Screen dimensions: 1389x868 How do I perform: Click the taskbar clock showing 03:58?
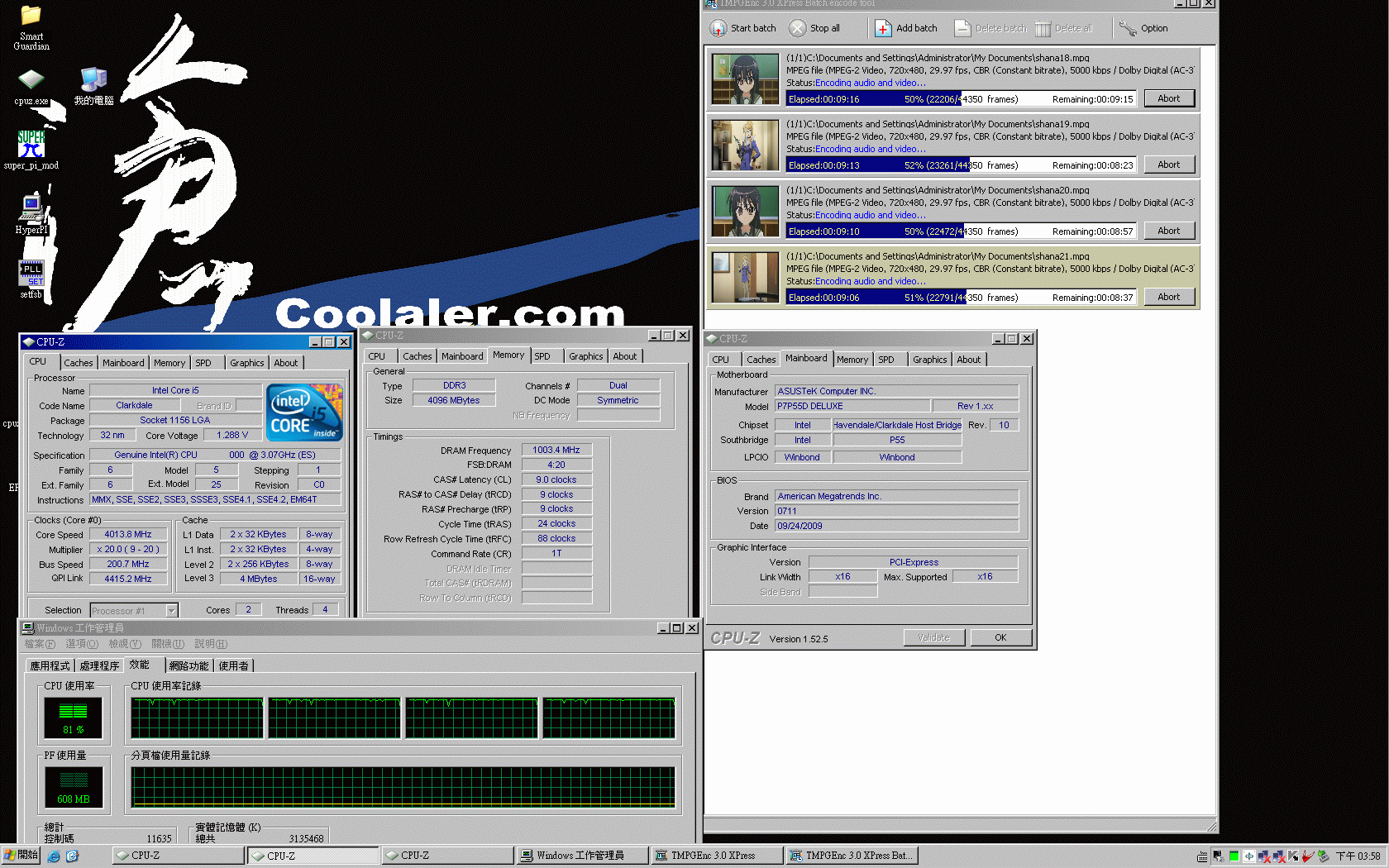coord(1358,856)
